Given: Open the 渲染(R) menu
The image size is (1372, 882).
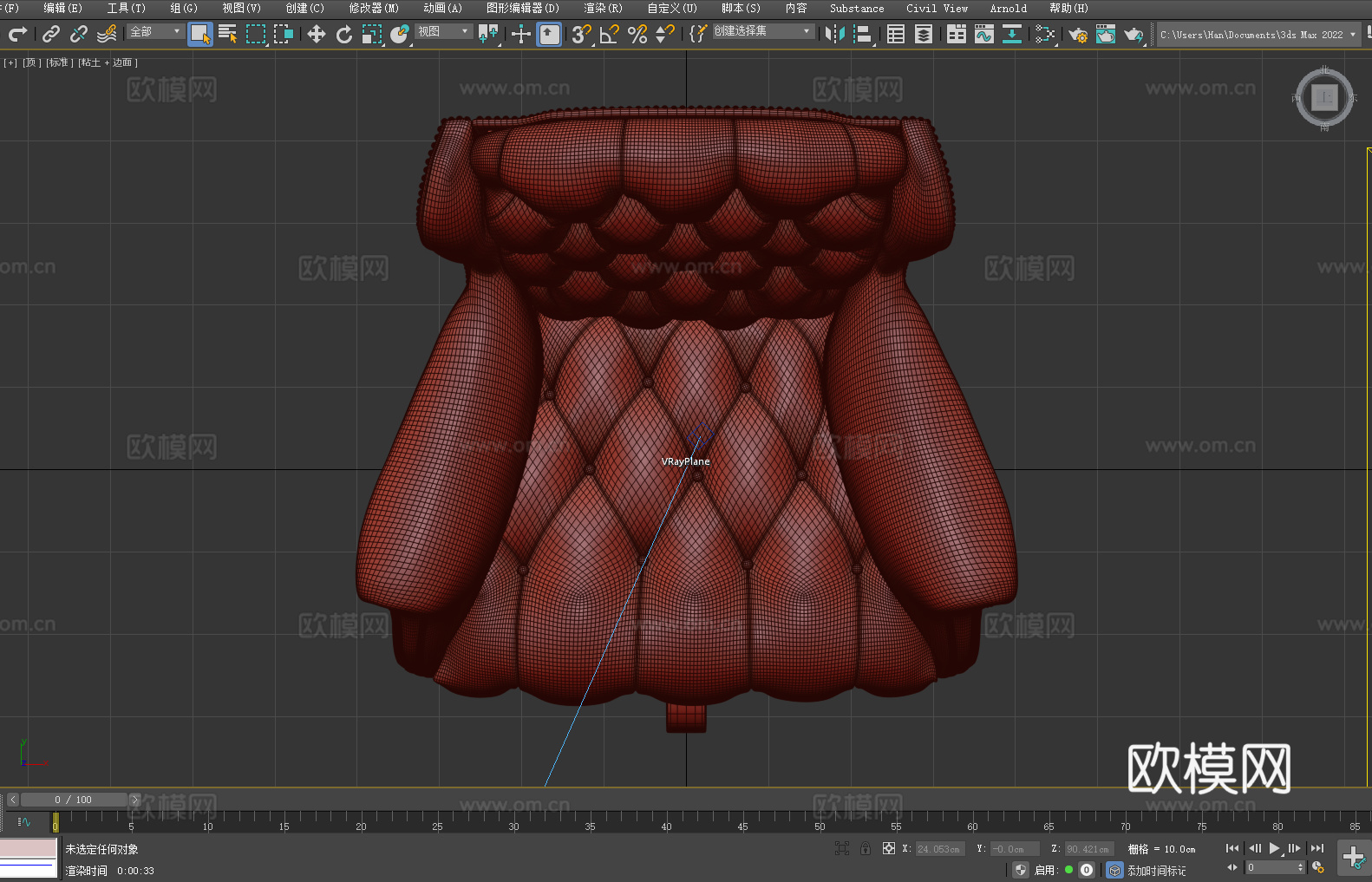Looking at the screenshot, I should click(603, 8).
